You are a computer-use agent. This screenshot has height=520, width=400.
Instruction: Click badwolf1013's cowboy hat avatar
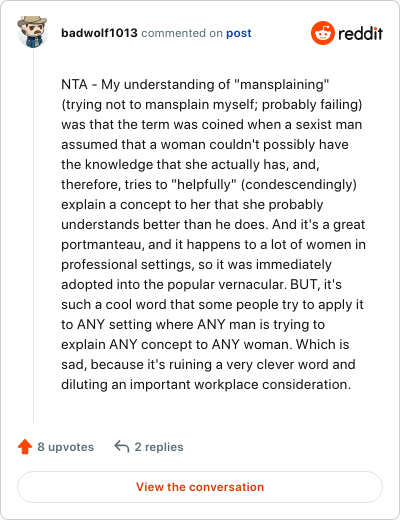[32, 32]
